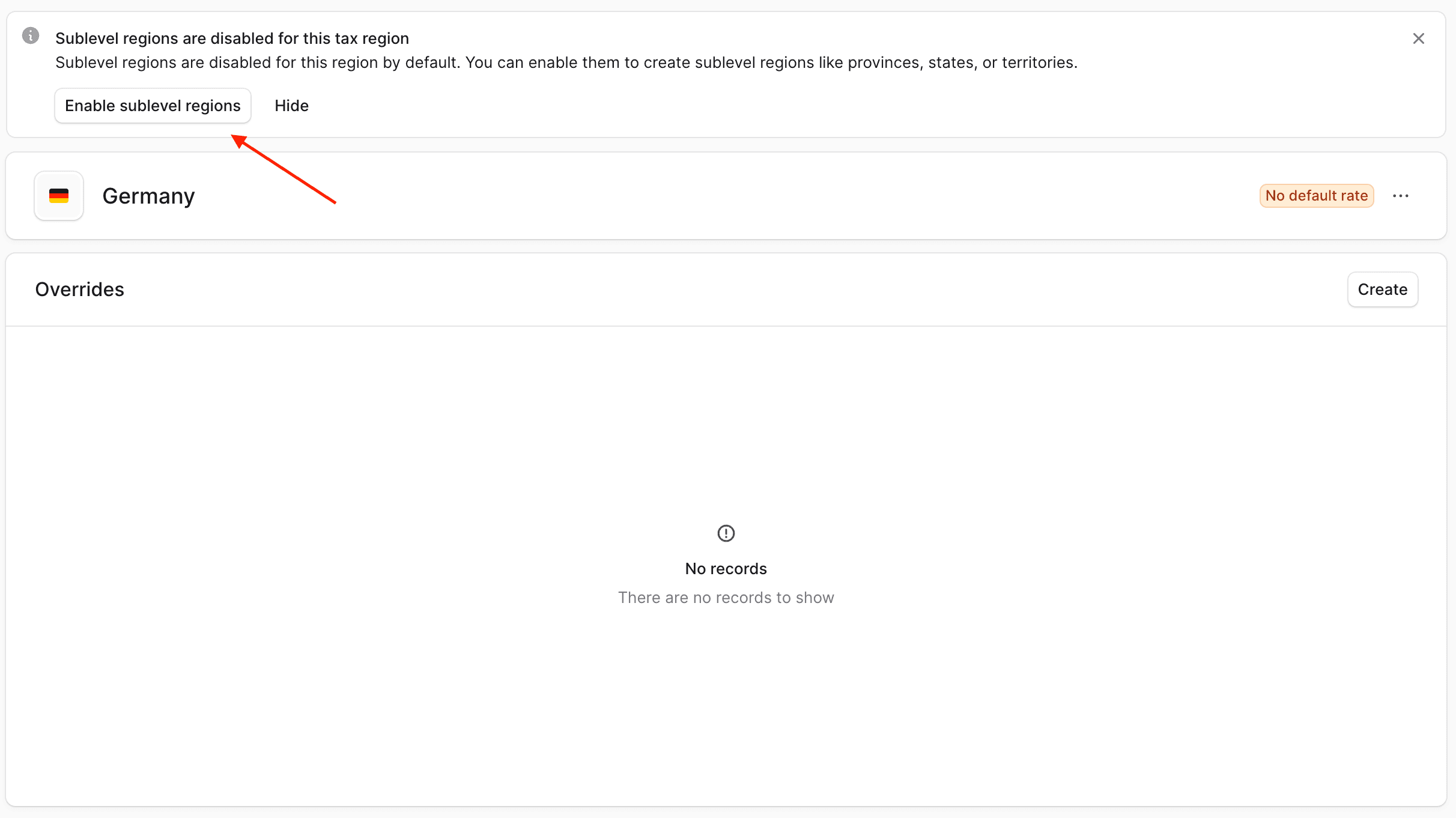
Task: Click the exclamation icon above No records
Action: point(726,533)
